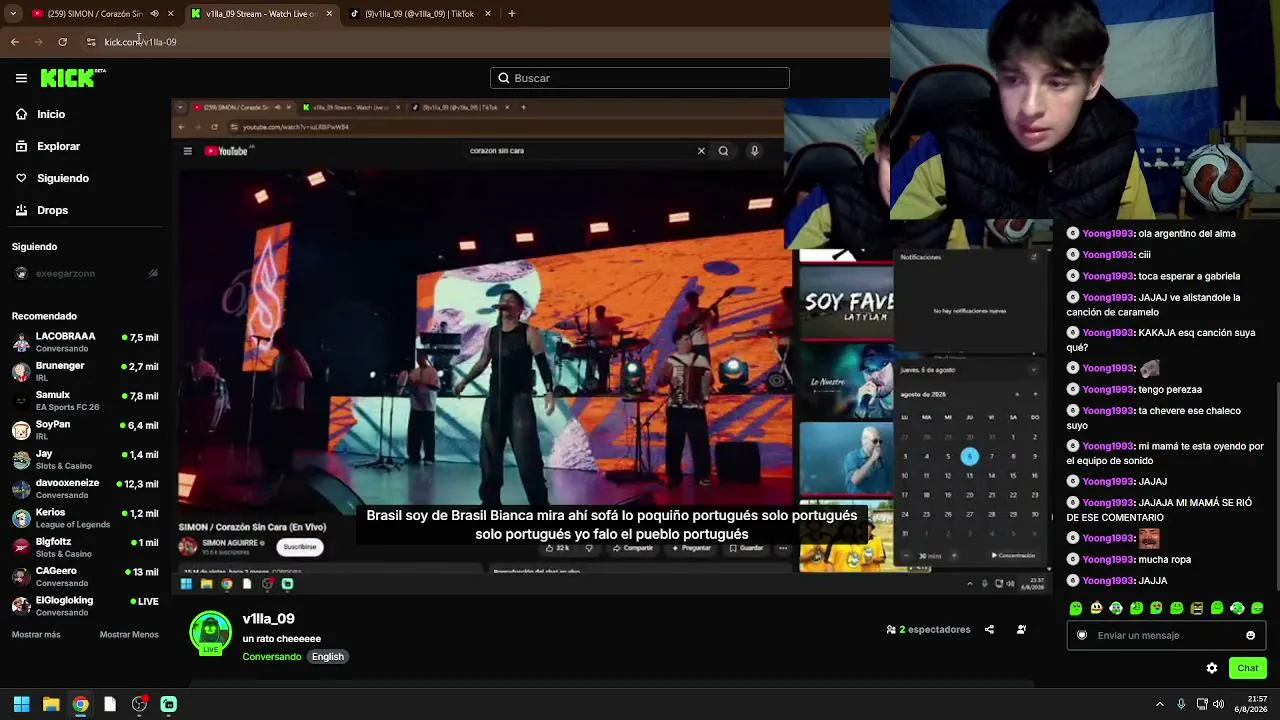Open recommended channel Brunenger
The height and width of the screenshot is (720, 1280).
tap(85, 371)
